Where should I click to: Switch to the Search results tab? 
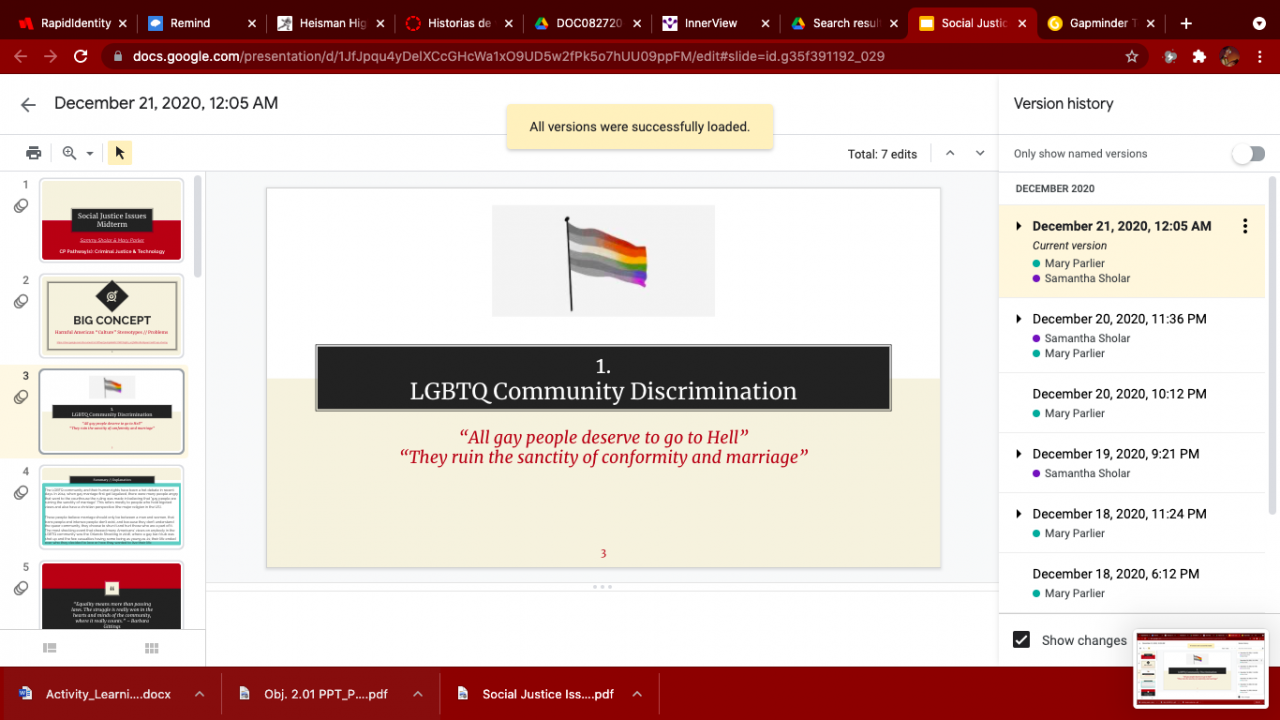tap(845, 23)
